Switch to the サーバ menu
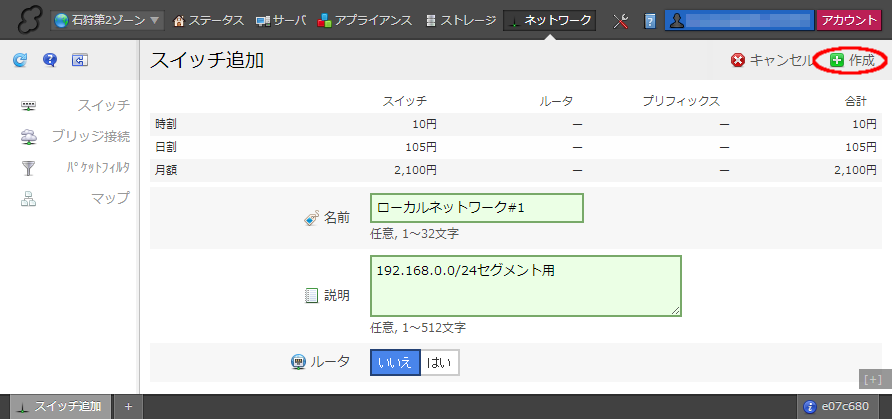This screenshot has height=419, width=892. (x=282, y=20)
